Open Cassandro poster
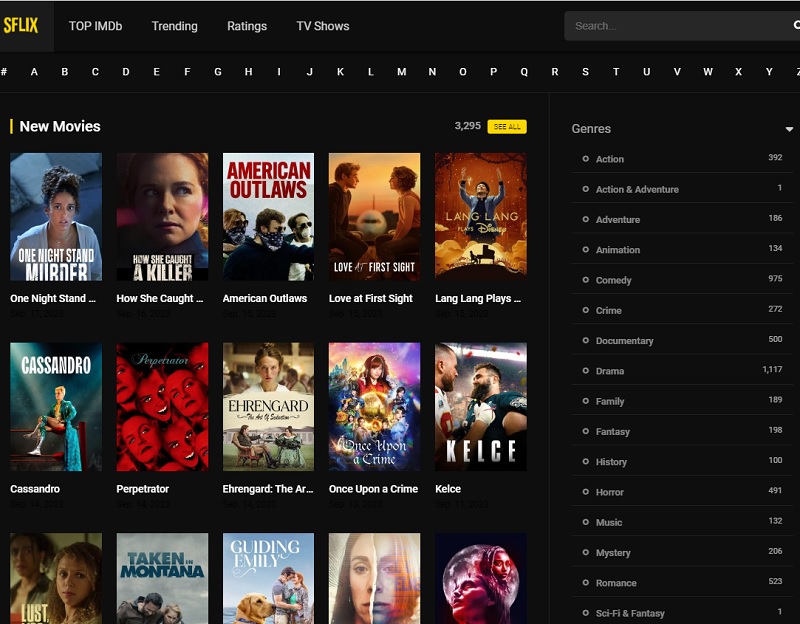This screenshot has width=800, height=624. 56,407
